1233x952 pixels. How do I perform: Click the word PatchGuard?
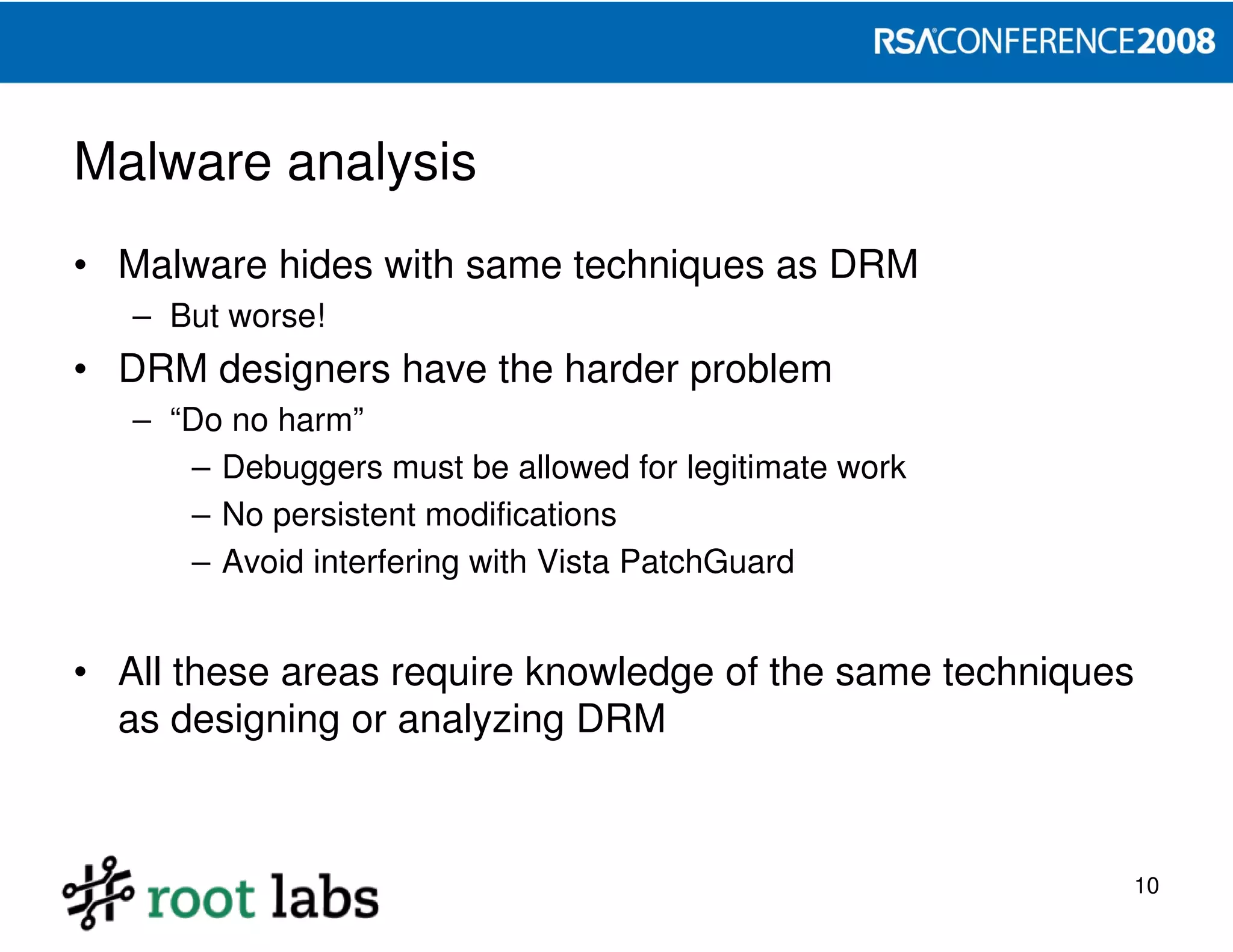click(707, 562)
